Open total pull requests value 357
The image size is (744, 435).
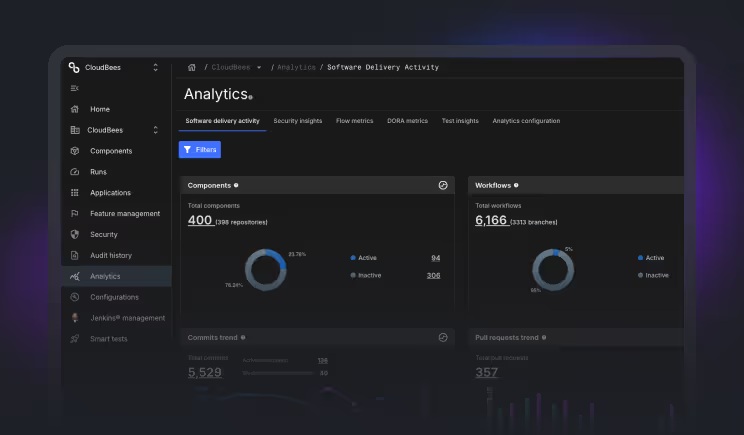click(x=486, y=372)
